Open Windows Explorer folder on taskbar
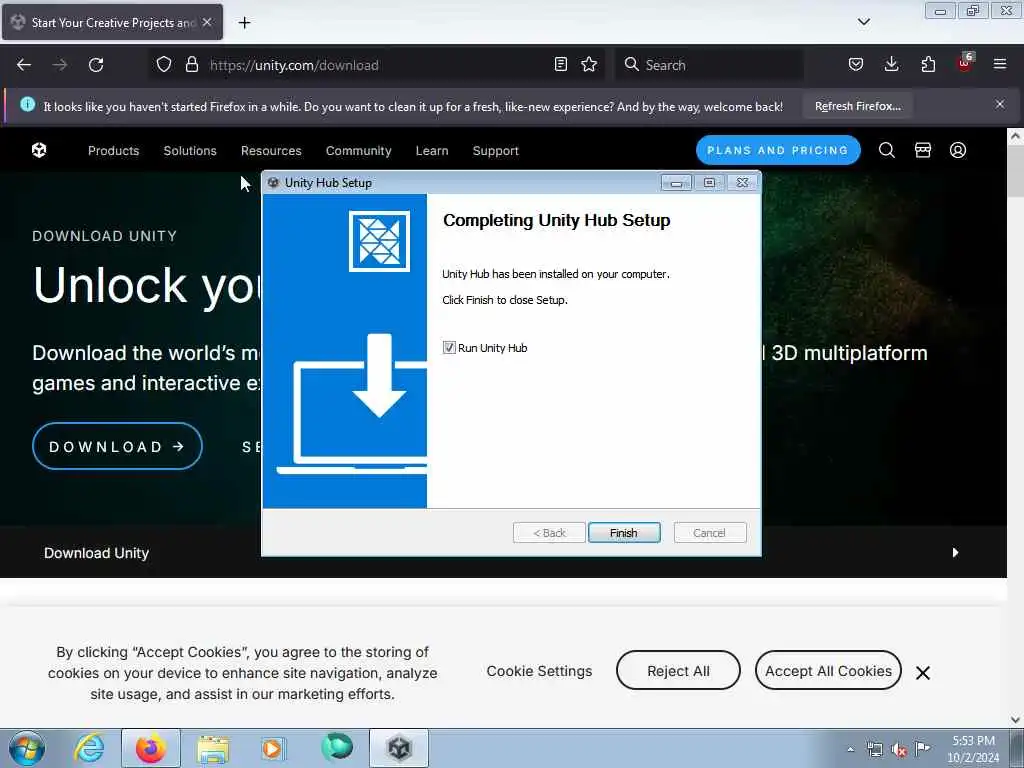This screenshot has width=1024, height=768. coord(213,748)
